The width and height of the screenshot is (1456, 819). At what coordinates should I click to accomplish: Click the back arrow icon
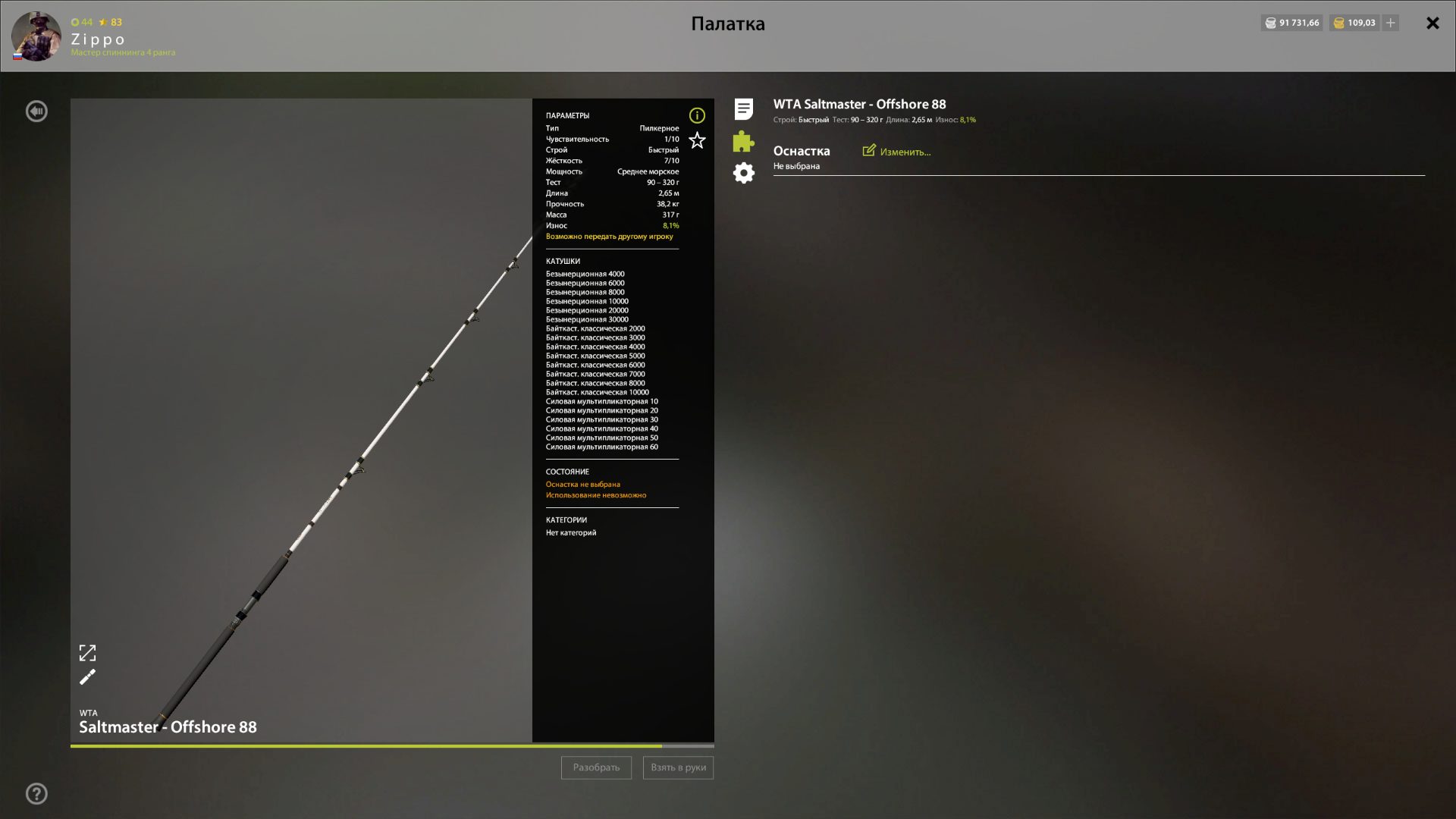pyautogui.click(x=36, y=111)
